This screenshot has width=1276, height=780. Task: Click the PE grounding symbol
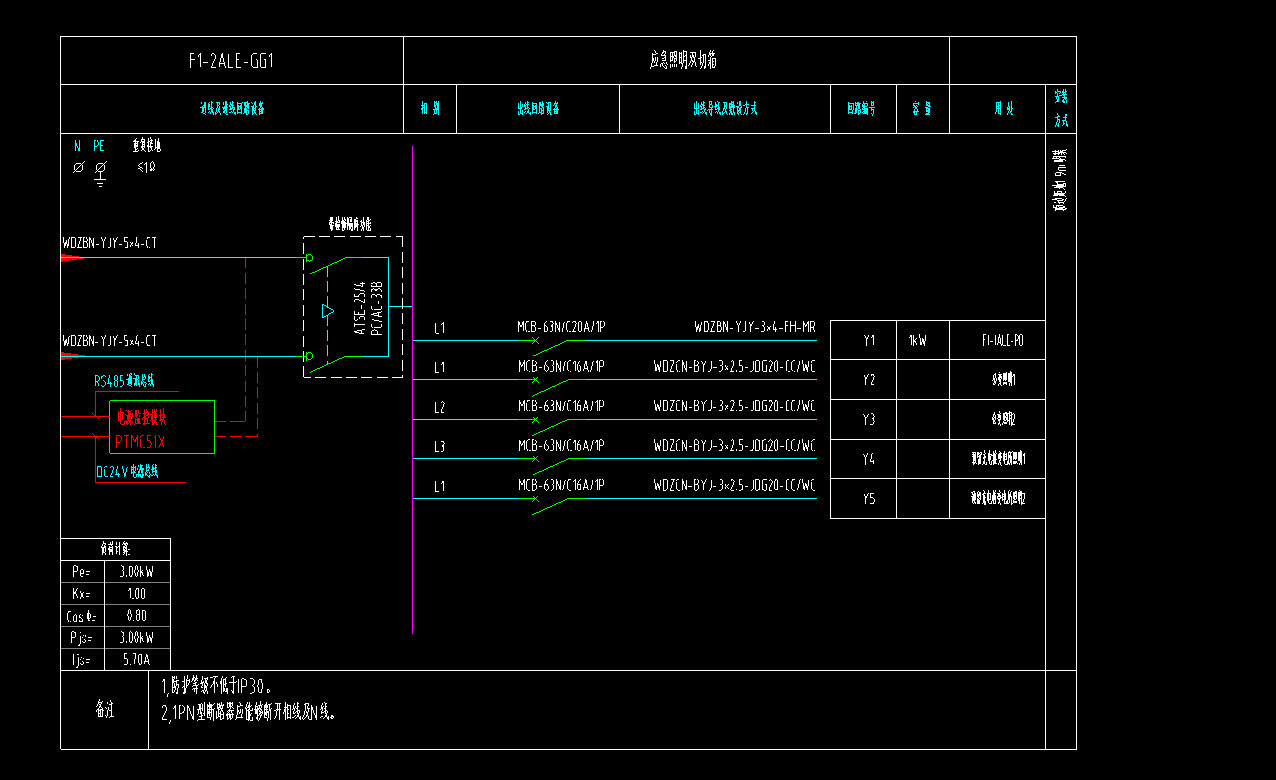(99, 173)
